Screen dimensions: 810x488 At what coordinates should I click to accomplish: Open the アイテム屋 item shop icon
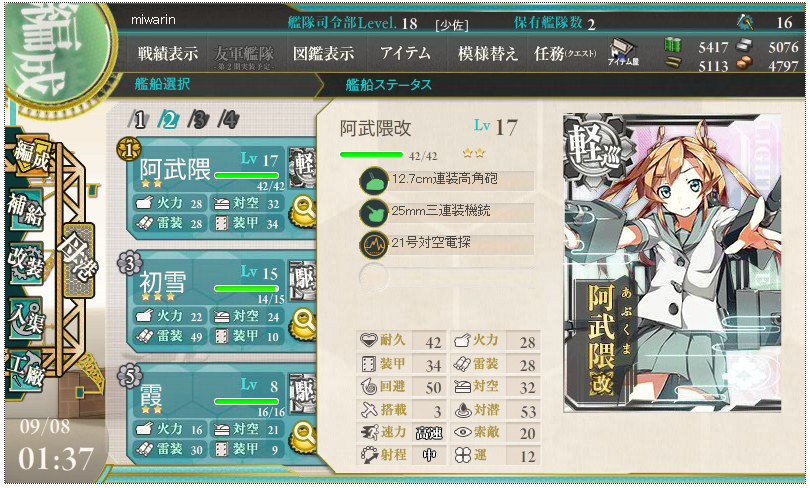point(624,52)
